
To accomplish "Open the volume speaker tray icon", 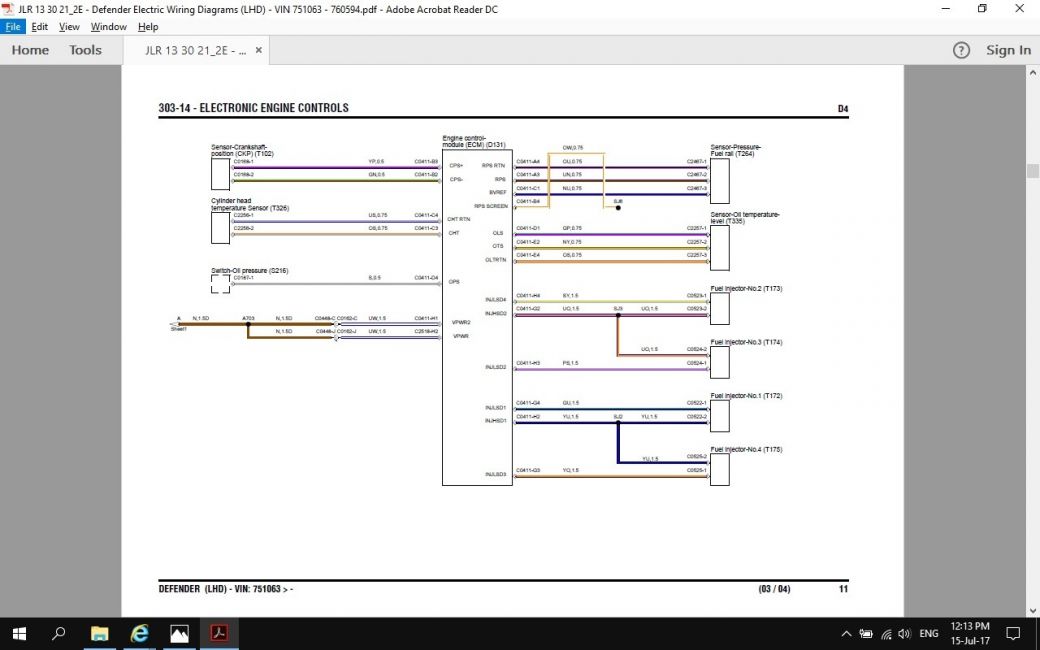I will coord(903,634).
